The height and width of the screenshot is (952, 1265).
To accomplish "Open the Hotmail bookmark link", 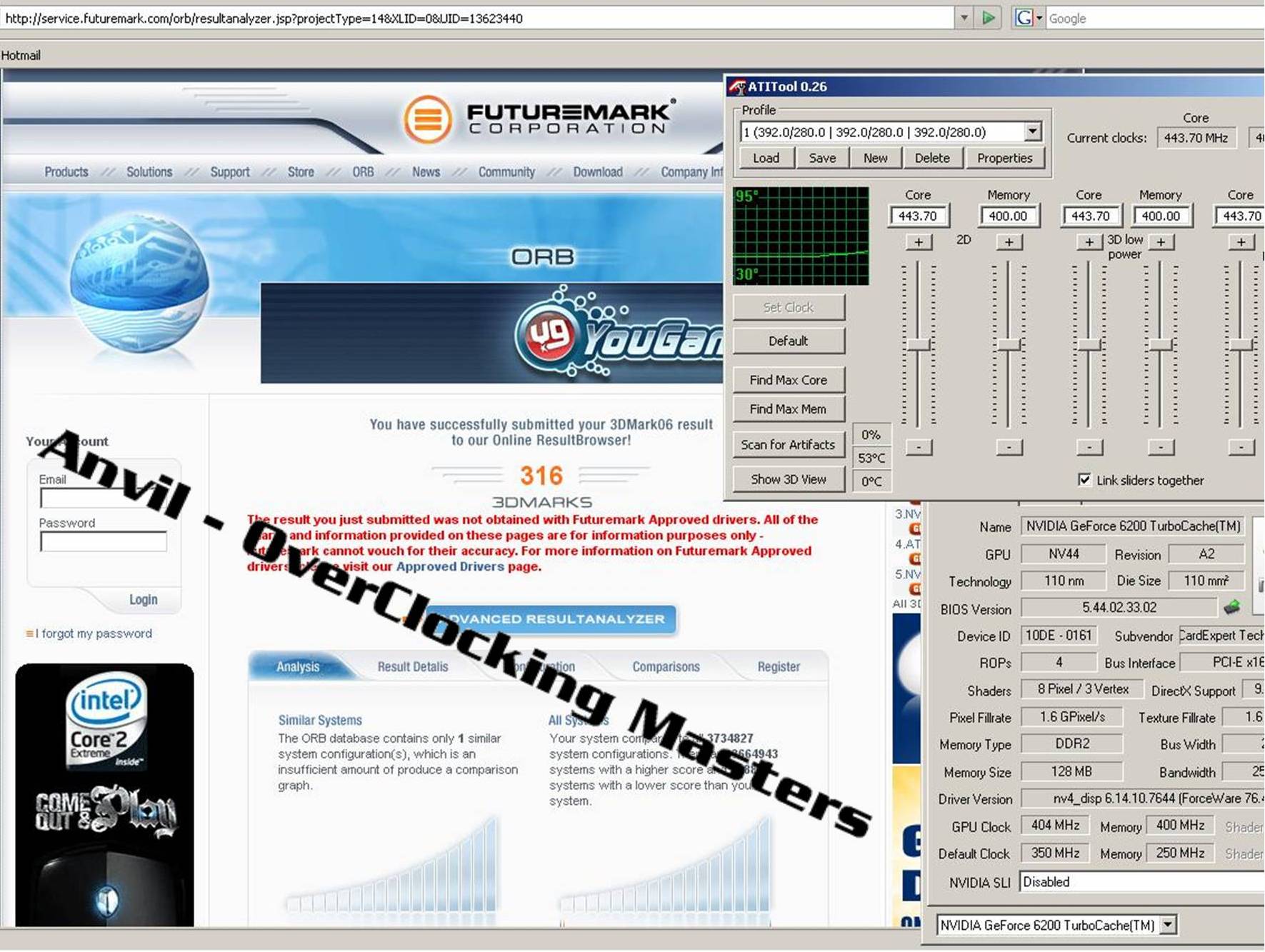I will click(x=21, y=55).
